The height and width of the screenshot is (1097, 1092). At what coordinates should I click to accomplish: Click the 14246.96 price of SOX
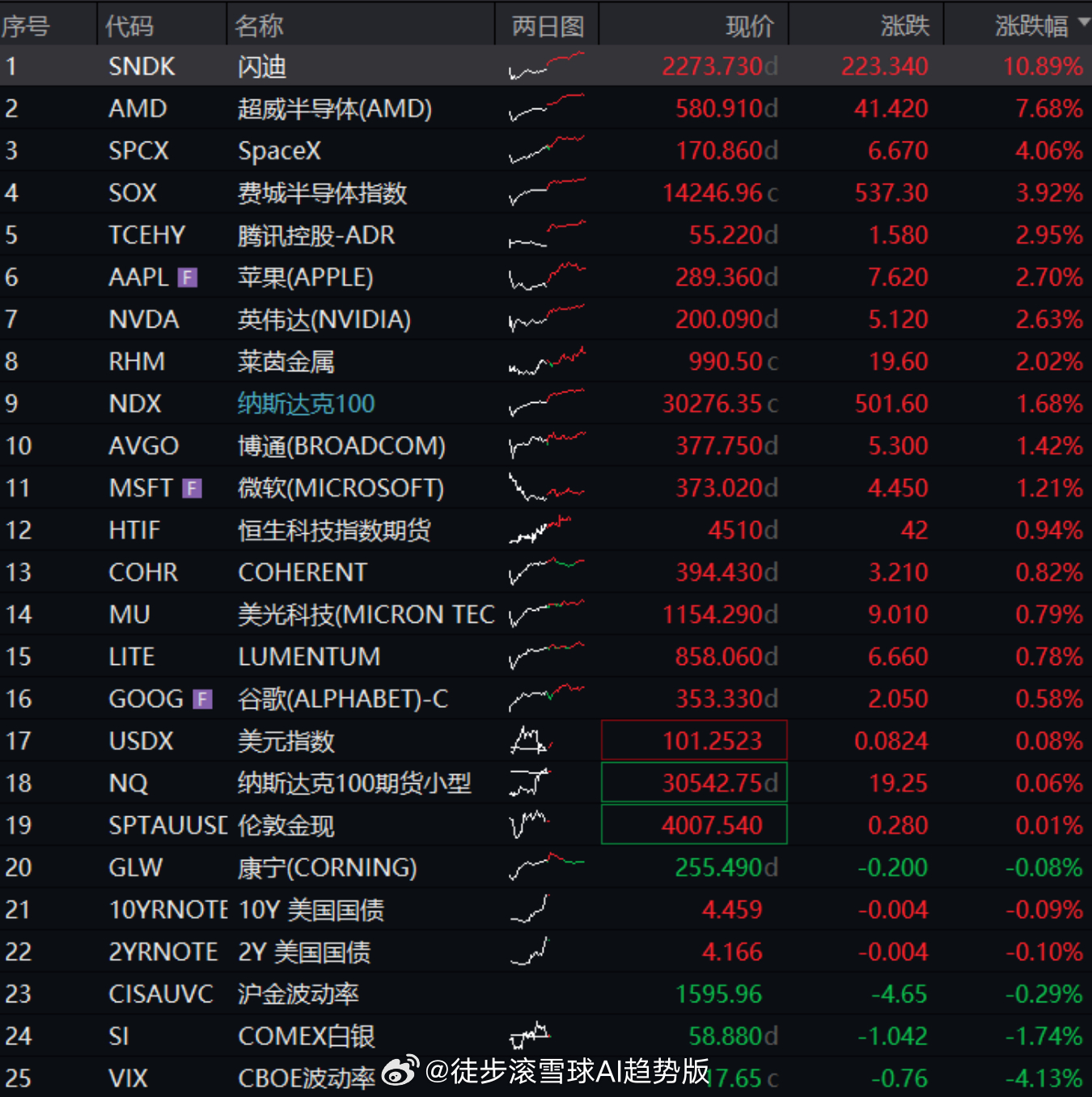tap(713, 193)
